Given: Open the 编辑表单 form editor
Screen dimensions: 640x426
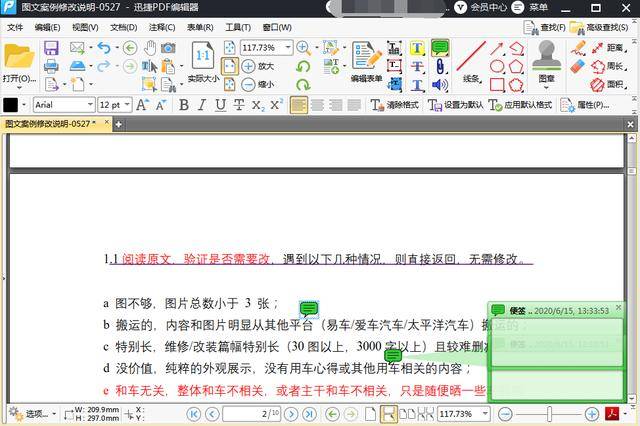Looking at the screenshot, I should tap(365, 57).
